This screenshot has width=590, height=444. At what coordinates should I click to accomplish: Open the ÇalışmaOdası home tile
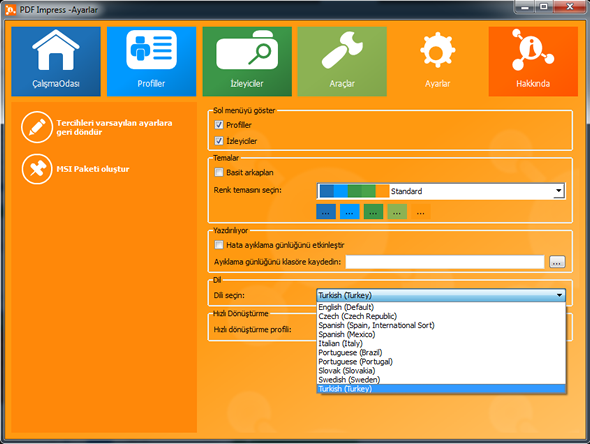click(x=56, y=61)
